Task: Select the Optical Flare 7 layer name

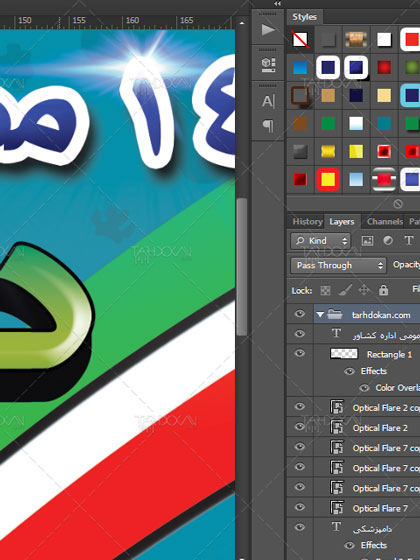Action: 380,508
